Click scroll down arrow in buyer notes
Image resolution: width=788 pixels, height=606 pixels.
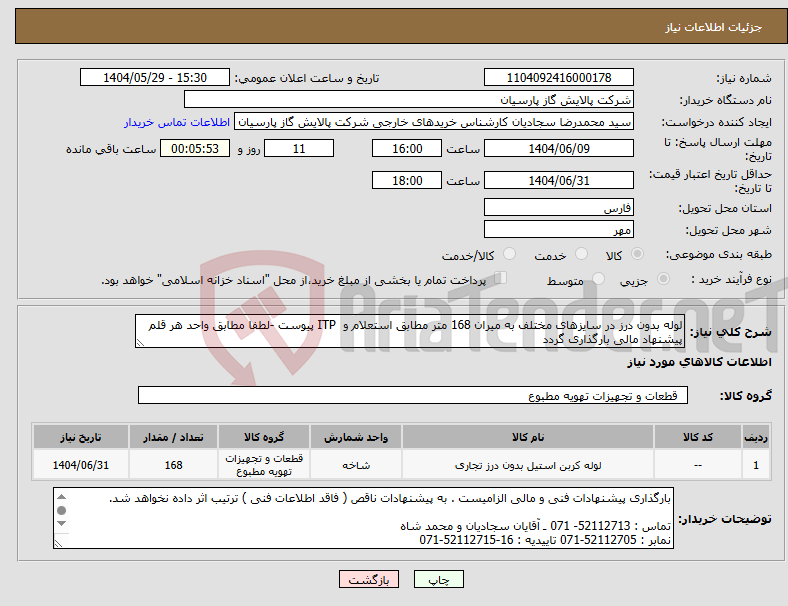click(61, 524)
